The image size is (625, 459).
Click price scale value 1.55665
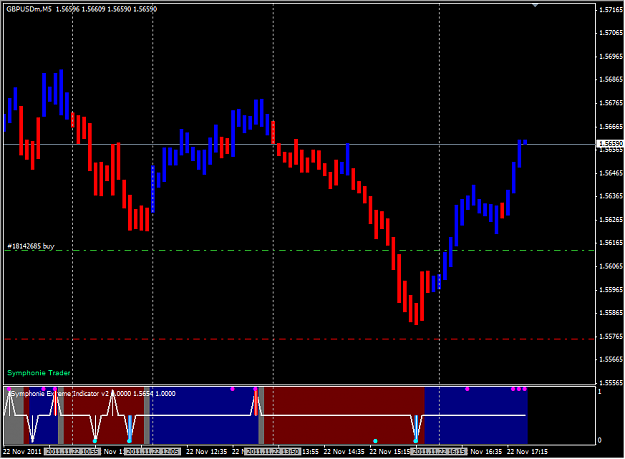pos(611,359)
